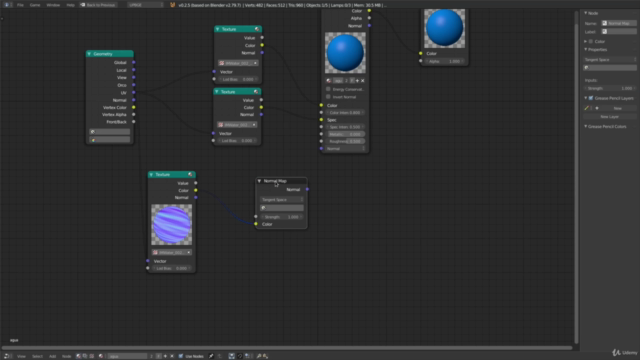Collapse the top Texture node
Screen dimensions: 640x360
pos(218,29)
